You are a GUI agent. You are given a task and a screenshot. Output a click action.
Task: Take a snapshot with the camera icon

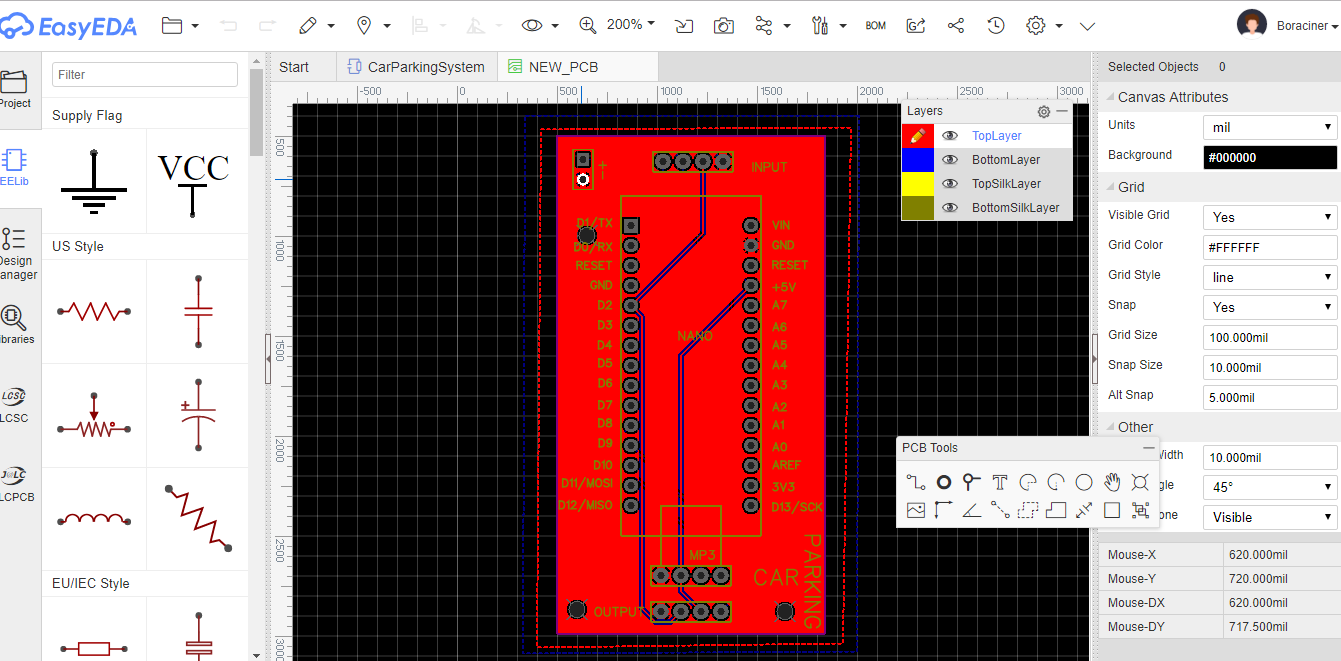coord(724,25)
